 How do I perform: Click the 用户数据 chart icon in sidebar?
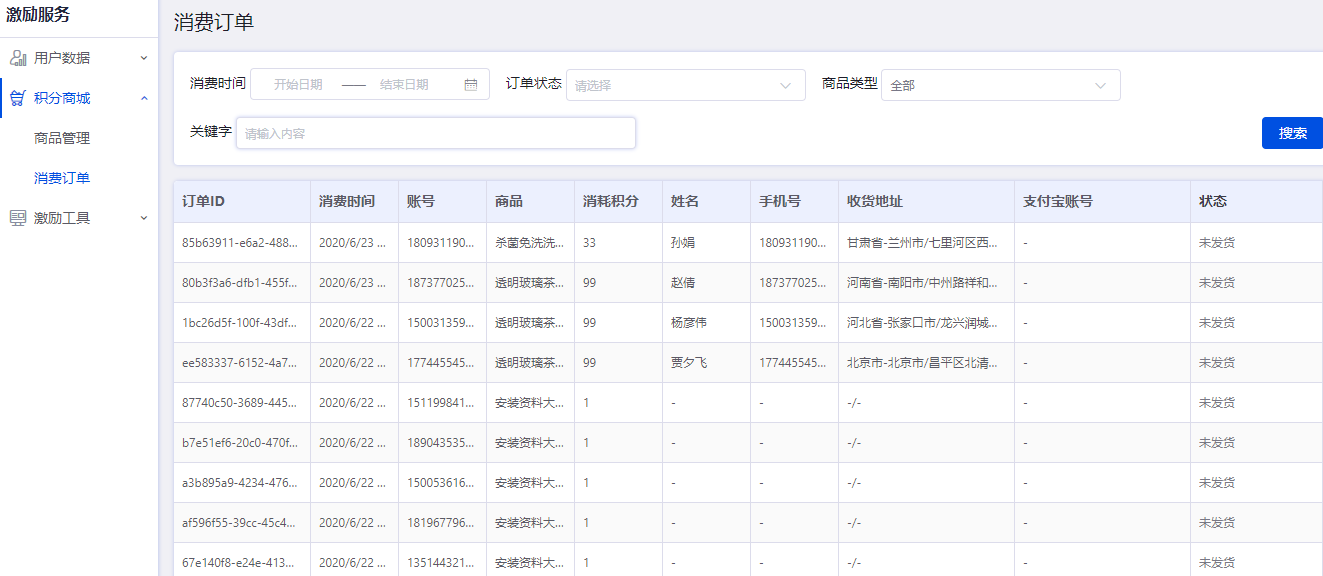pos(18,58)
